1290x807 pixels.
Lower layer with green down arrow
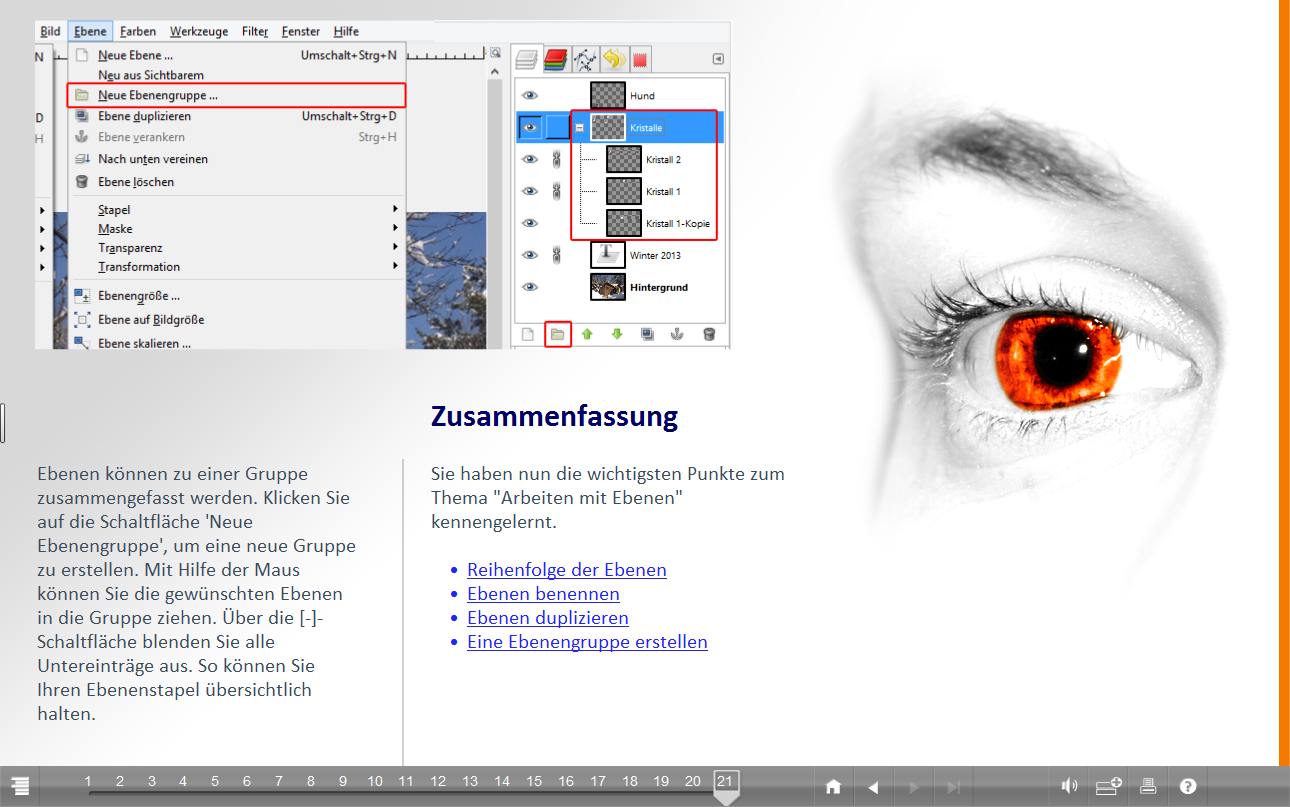pyautogui.click(x=617, y=334)
